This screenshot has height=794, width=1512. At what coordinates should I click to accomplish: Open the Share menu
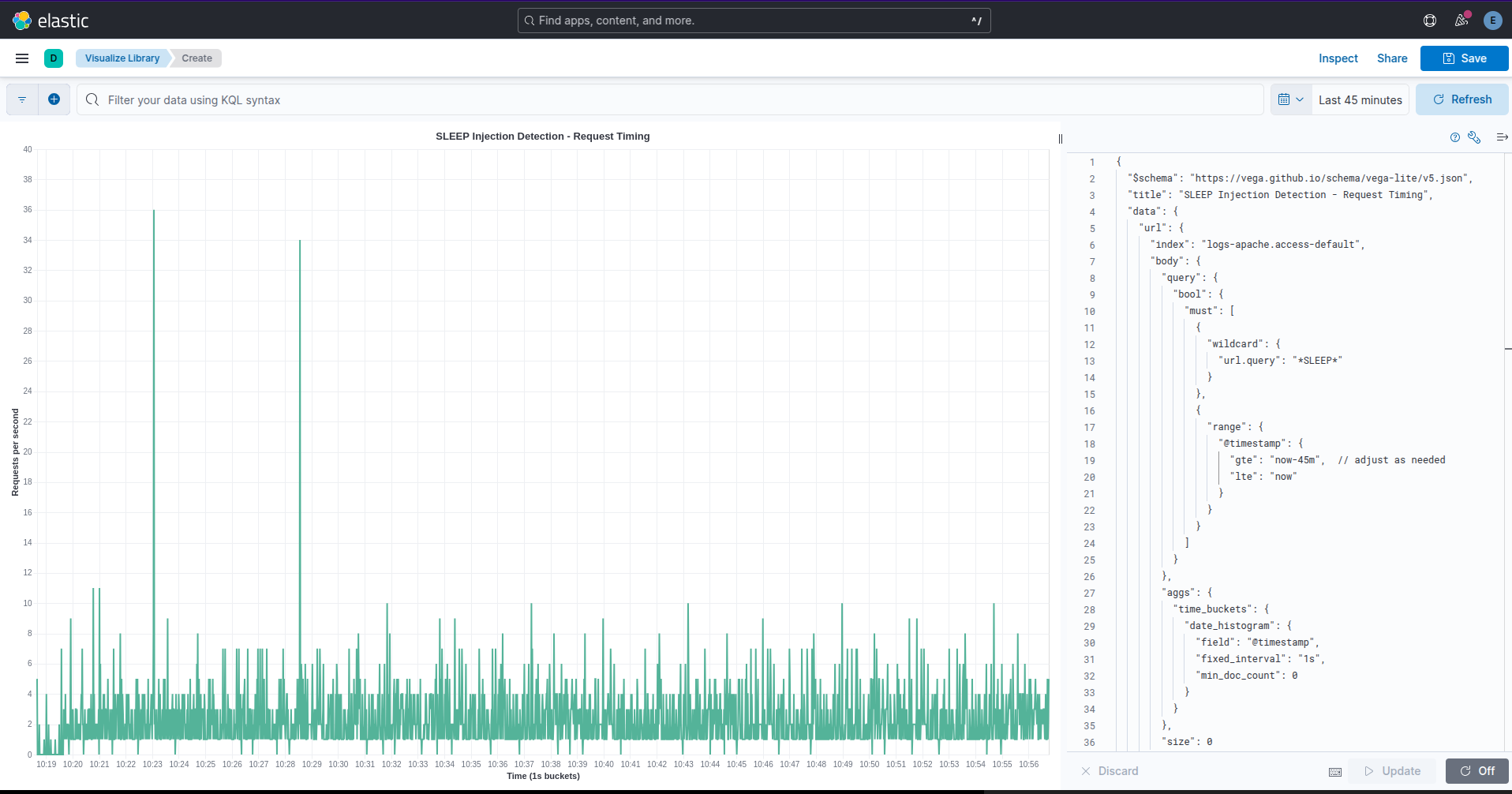click(x=1391, y=58)
